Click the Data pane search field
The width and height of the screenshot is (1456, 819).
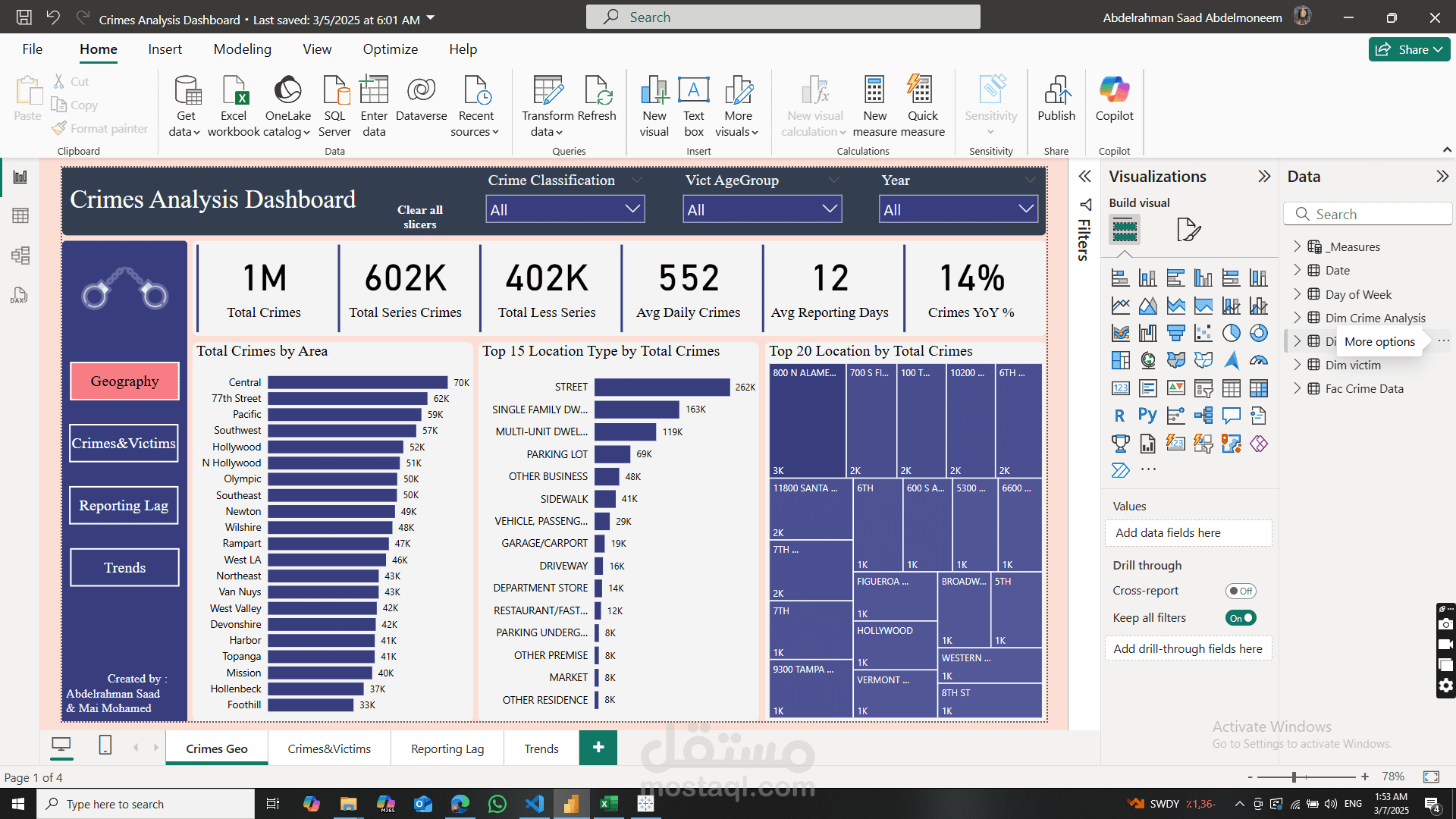point(1368,214)
